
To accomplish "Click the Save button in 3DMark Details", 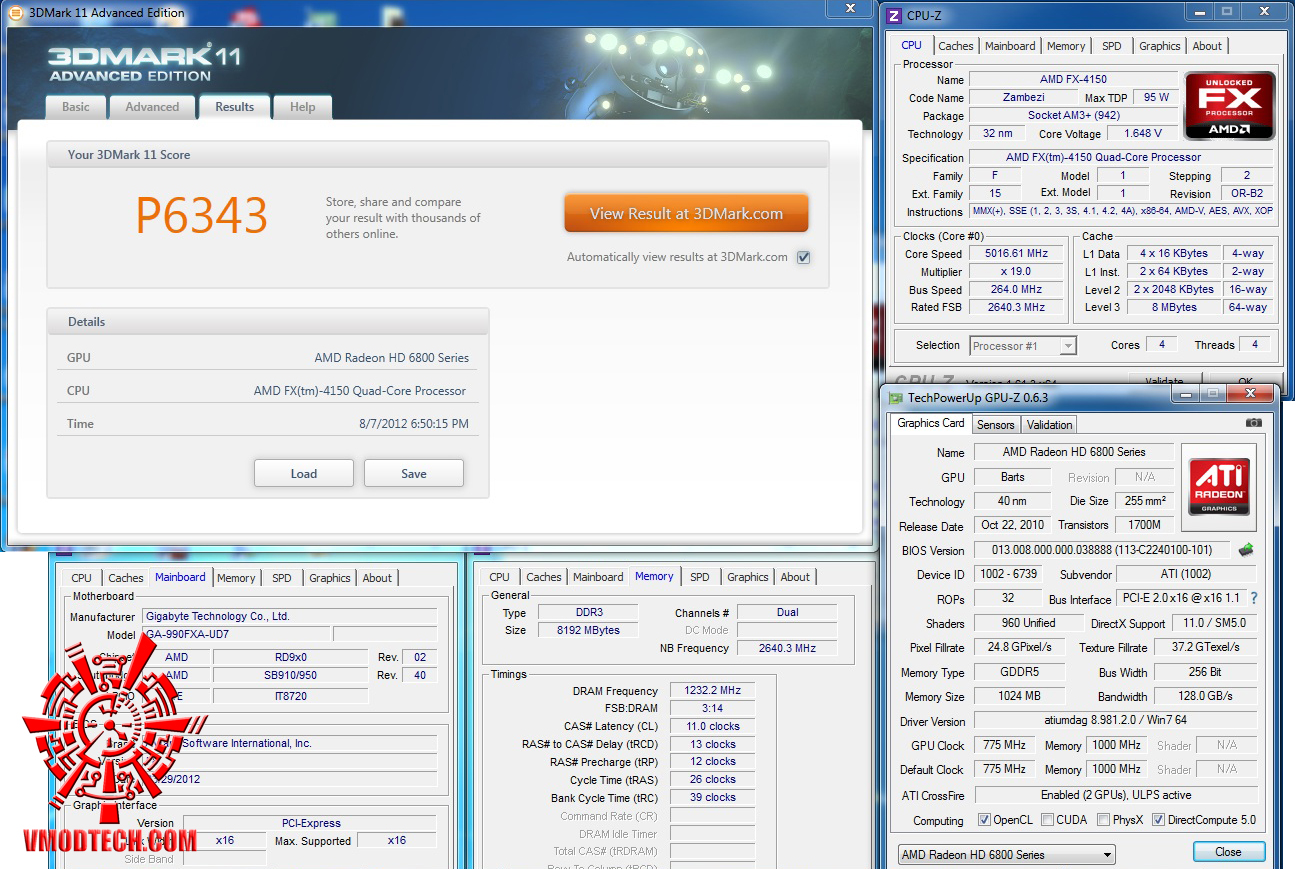I will coord(414,473).
